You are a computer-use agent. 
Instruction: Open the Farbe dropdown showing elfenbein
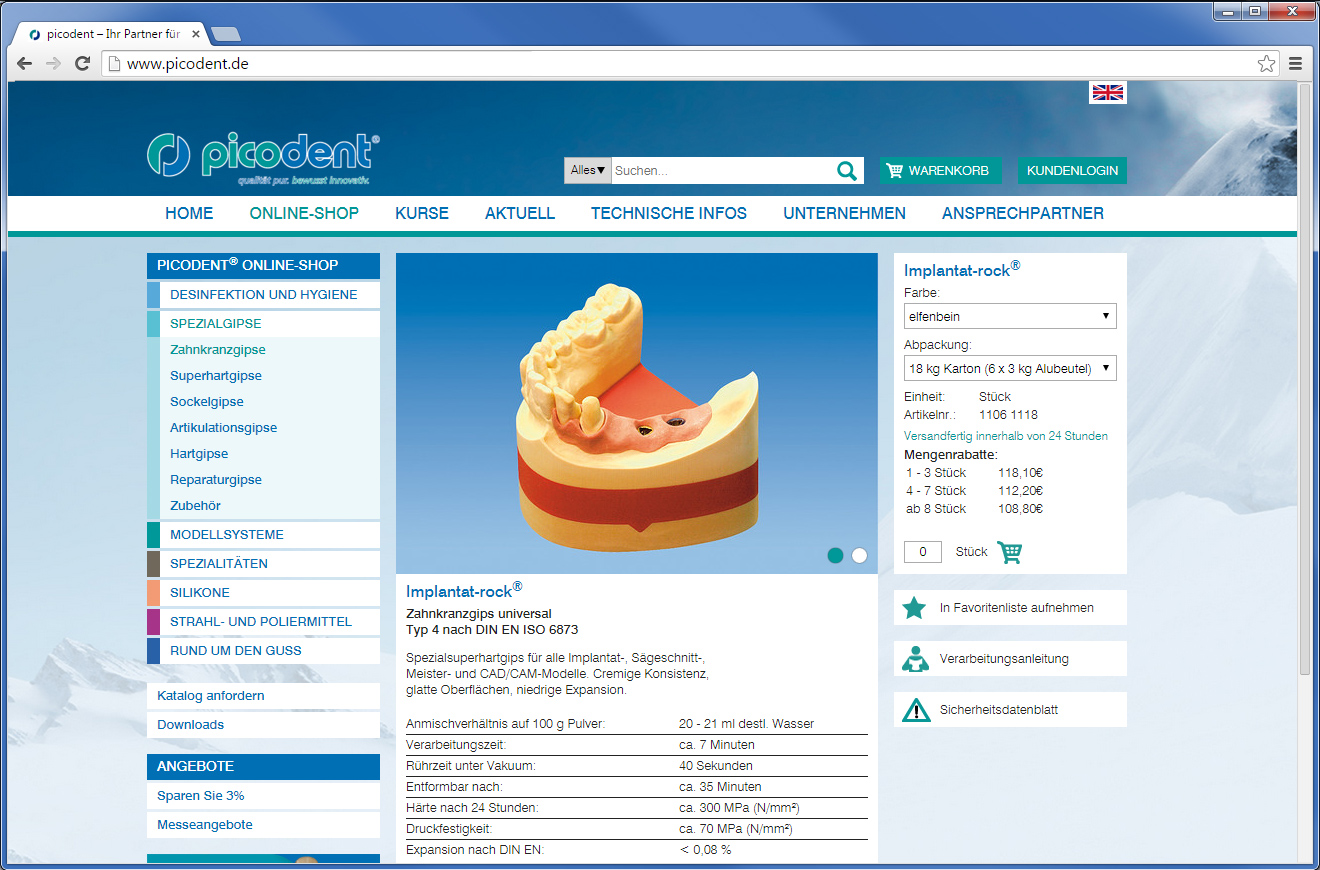[x=1010, y=316]
